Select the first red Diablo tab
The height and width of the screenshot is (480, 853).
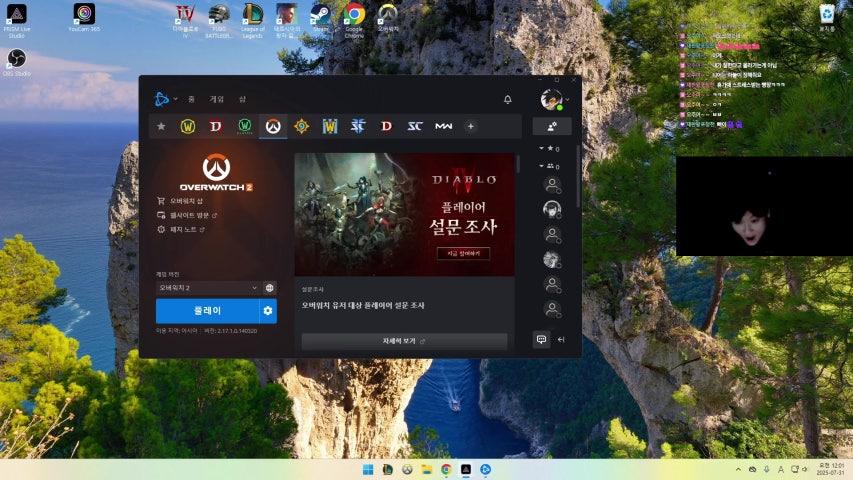click(x=216, y=126)
